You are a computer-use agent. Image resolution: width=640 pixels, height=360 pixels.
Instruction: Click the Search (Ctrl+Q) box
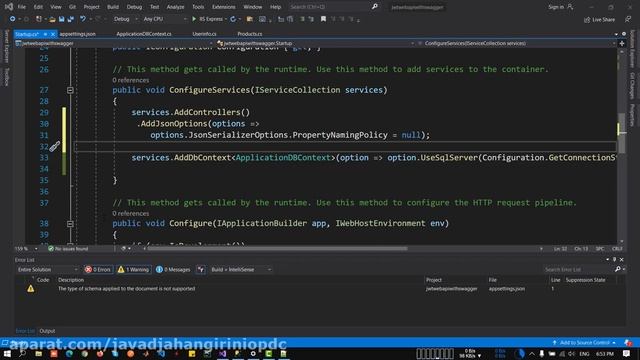(x=329, y=7)
